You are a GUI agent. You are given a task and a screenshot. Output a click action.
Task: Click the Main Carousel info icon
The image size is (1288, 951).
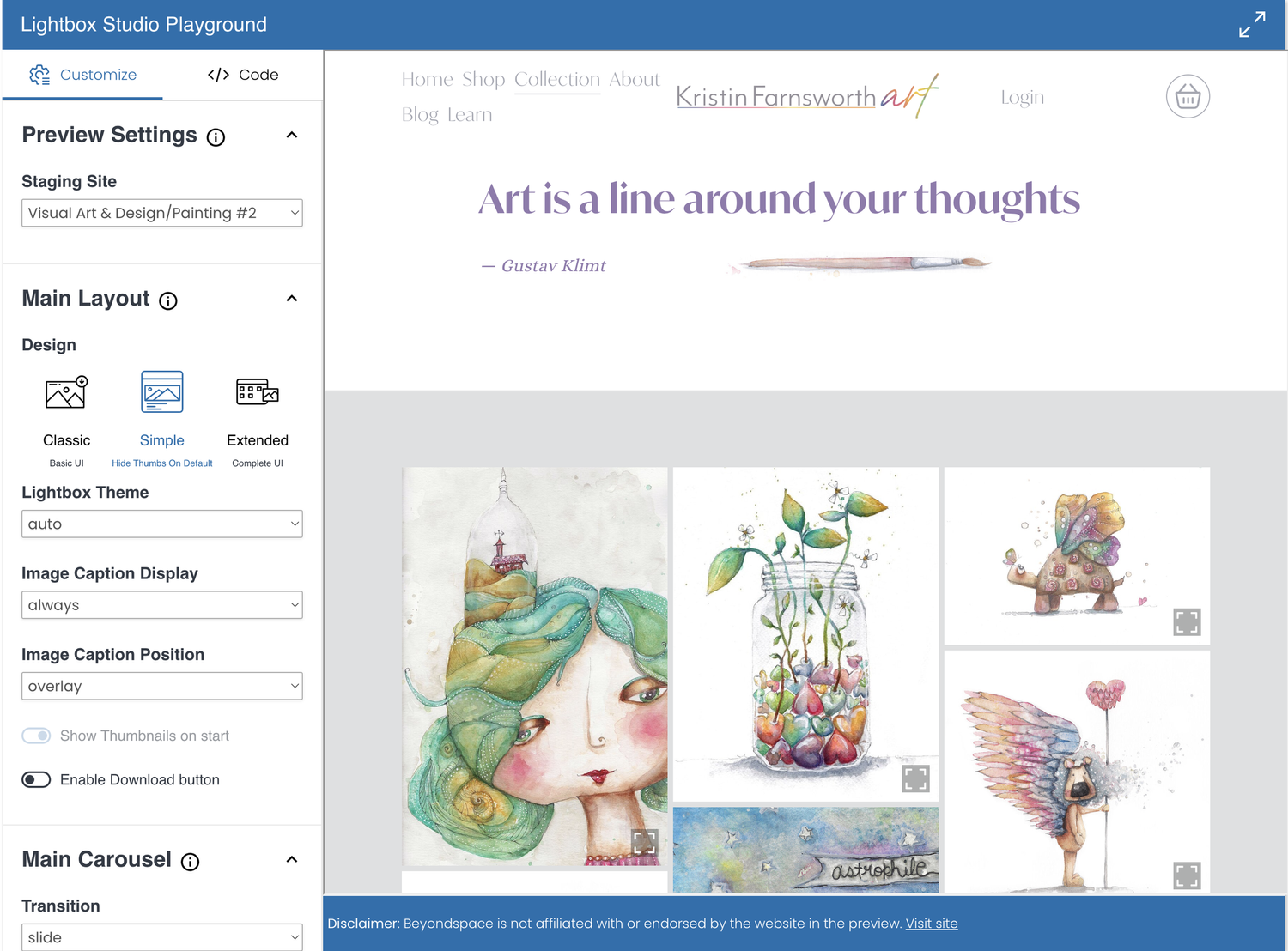191,862
